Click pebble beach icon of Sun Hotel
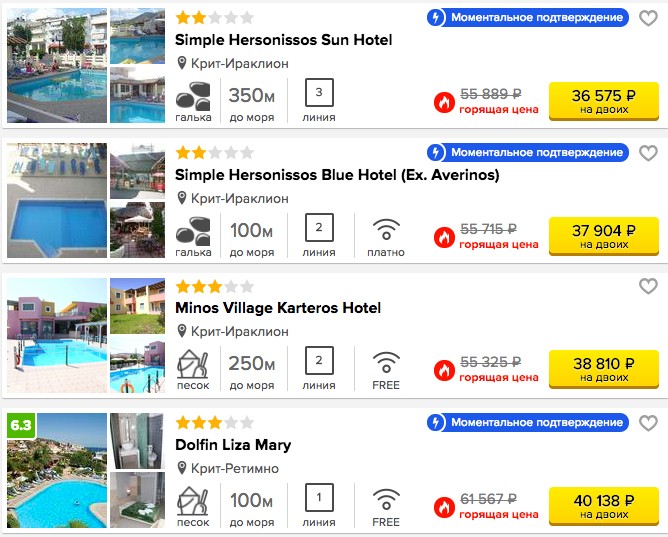This screenshot has width=668, height=537. [193, 96]
